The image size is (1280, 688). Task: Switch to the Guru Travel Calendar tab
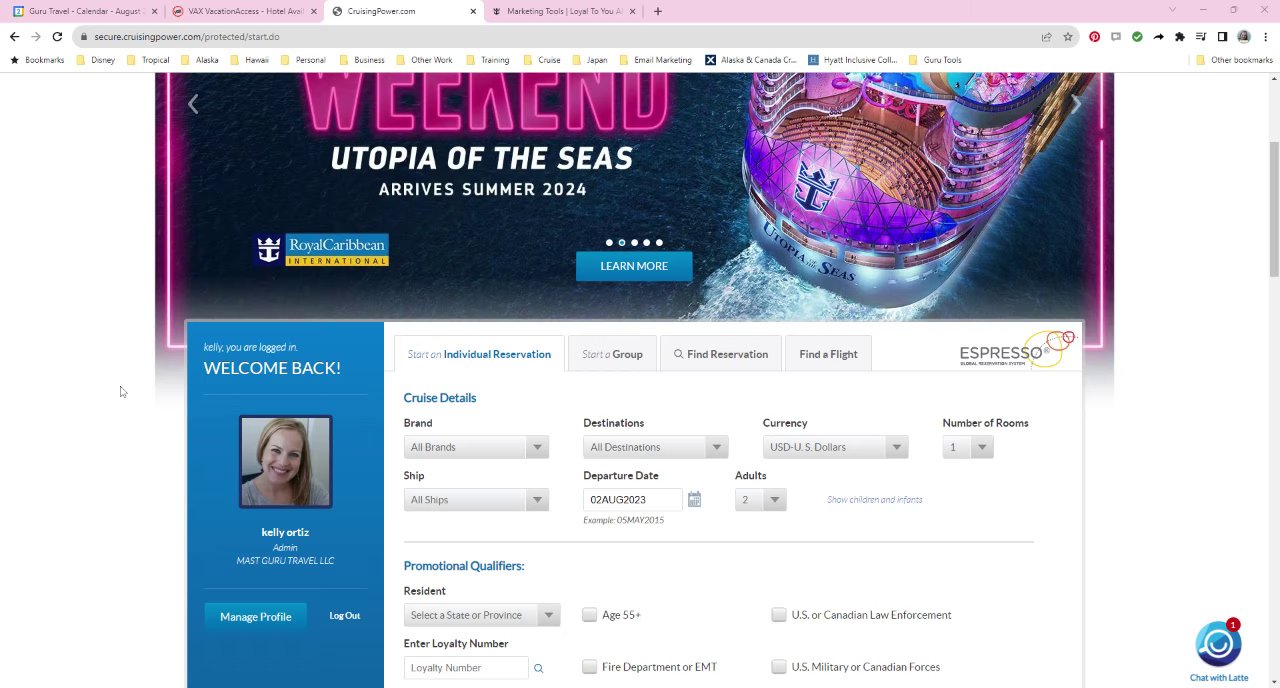click(83, 11)
